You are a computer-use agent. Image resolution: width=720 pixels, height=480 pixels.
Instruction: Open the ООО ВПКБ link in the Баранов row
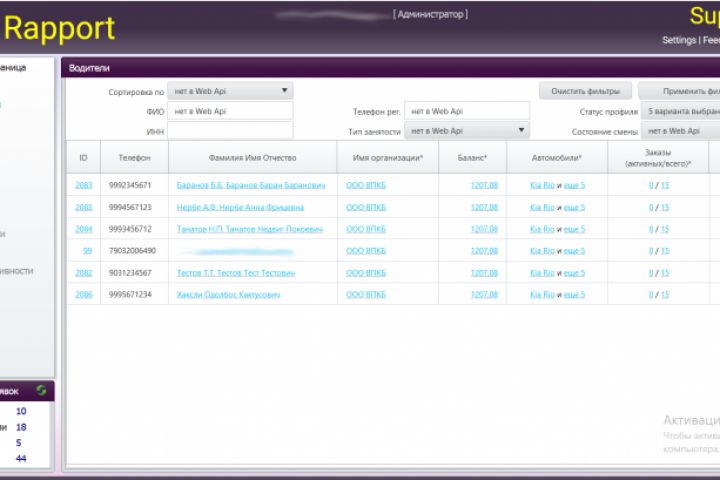pos(366,185)
